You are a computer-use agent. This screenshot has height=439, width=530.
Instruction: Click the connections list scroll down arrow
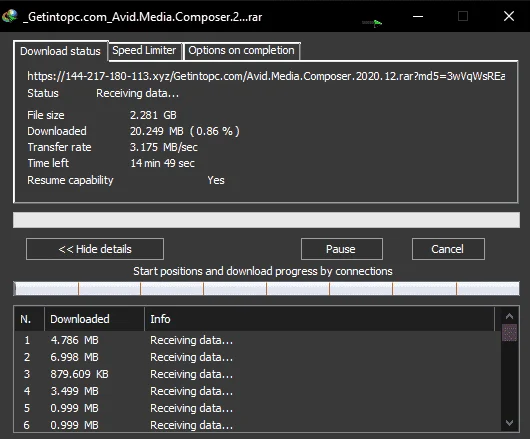click(509, 422)
